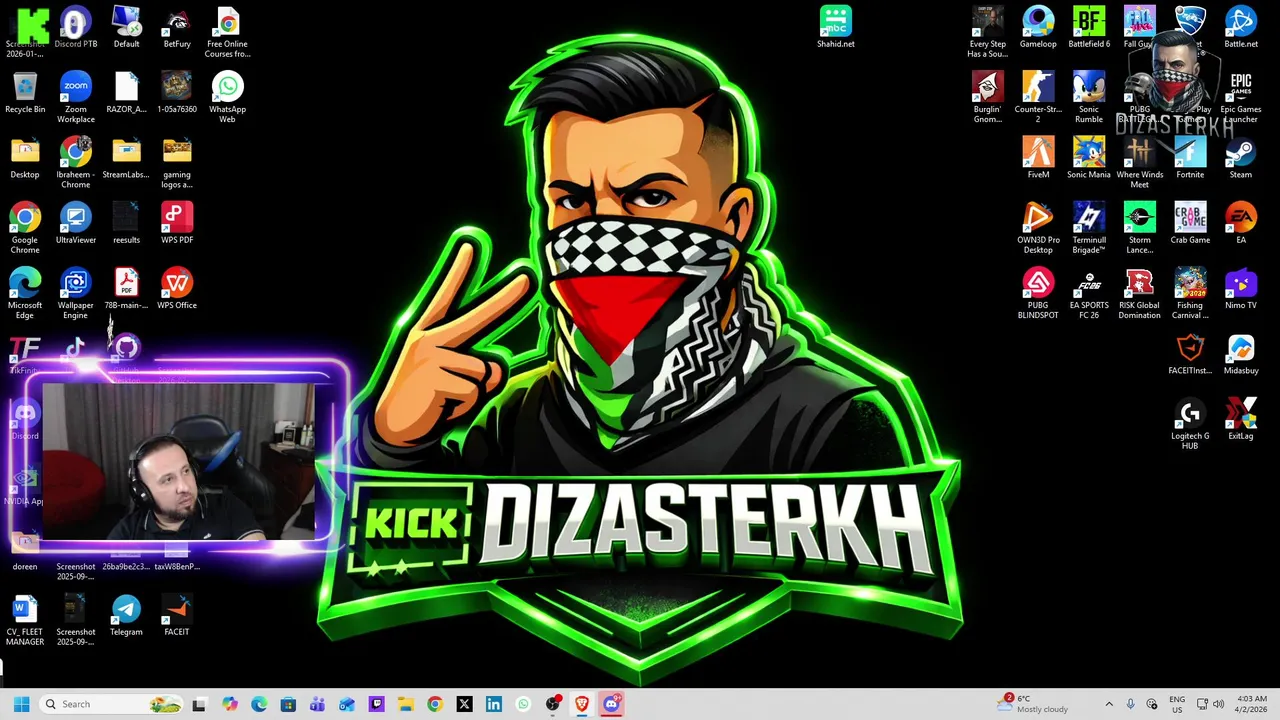Launch Steam from the desktop

point(1240,158)
